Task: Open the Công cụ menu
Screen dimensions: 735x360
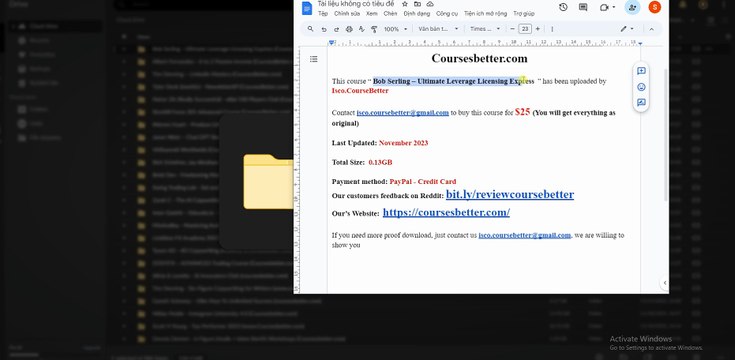Action: click(x=447, y=14)
